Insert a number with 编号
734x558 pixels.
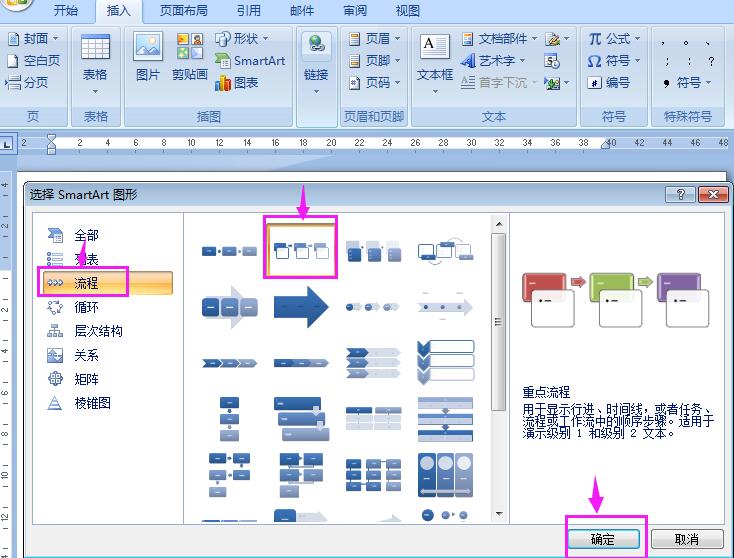[609, 83]
